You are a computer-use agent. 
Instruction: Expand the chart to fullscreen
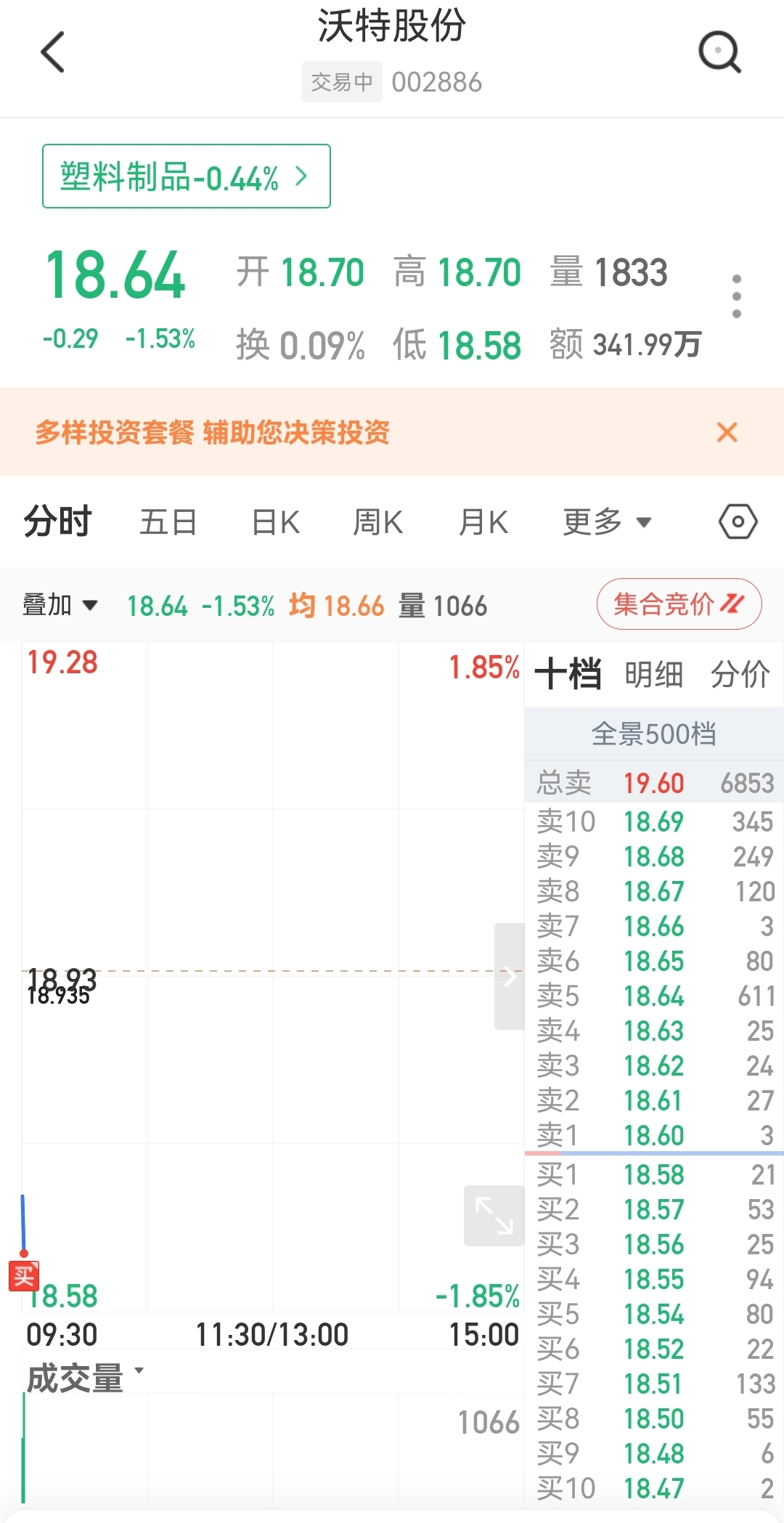494,1216
